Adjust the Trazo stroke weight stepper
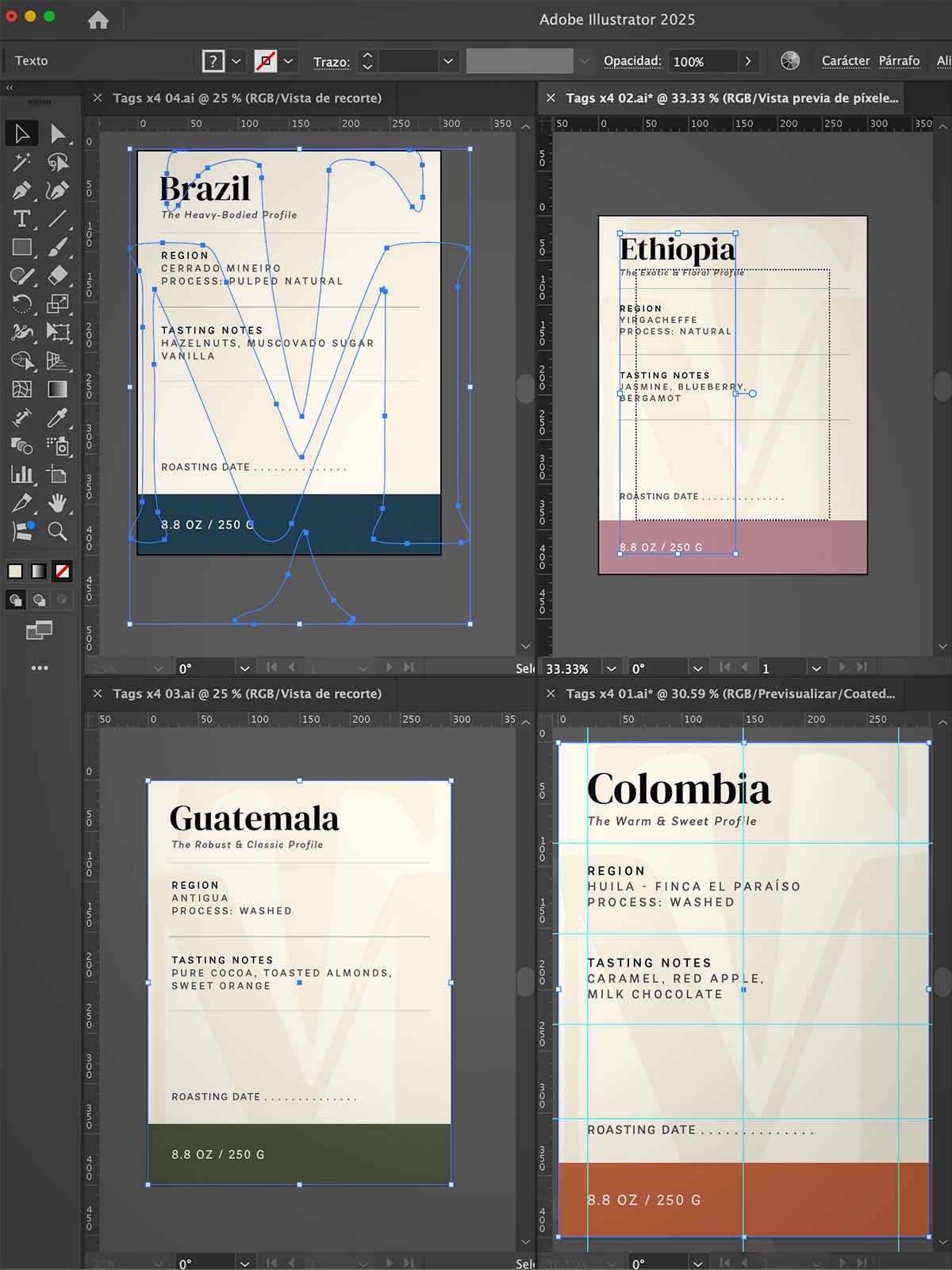 (367, 61)
